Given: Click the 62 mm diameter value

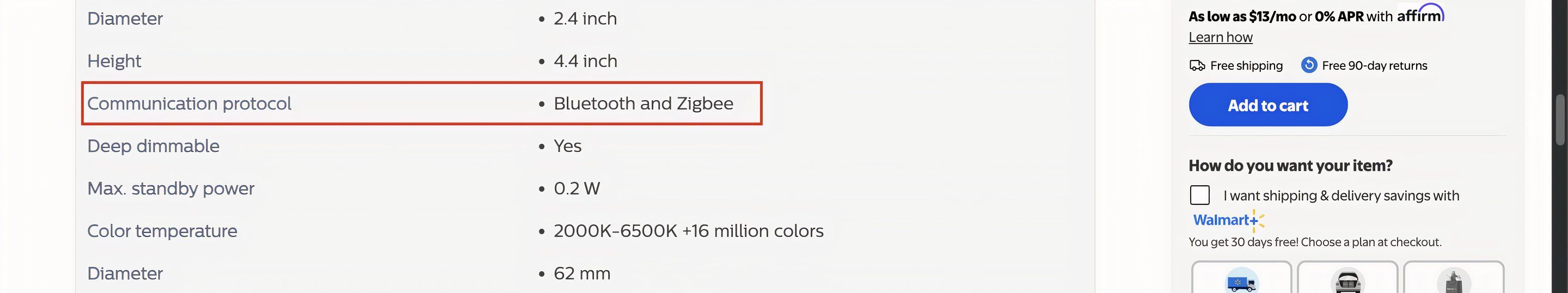Looking at the screenshot, I should 582,273.
